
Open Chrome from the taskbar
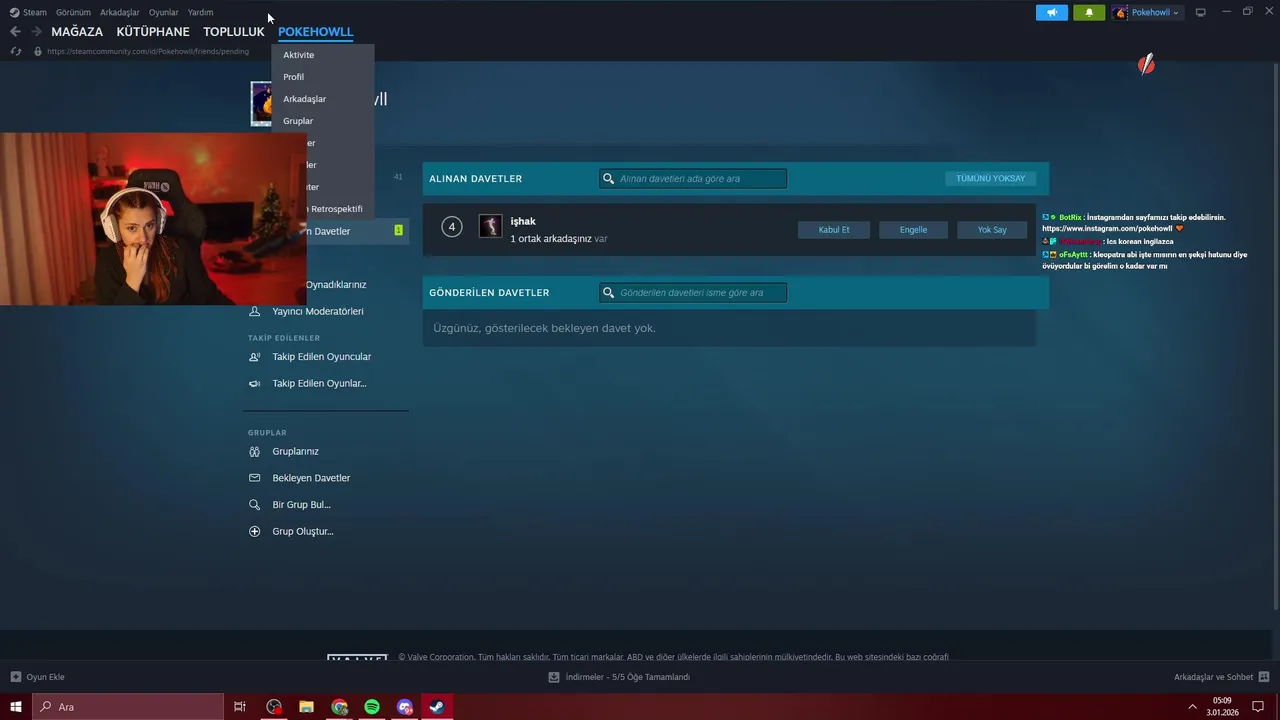coord(340,707)
